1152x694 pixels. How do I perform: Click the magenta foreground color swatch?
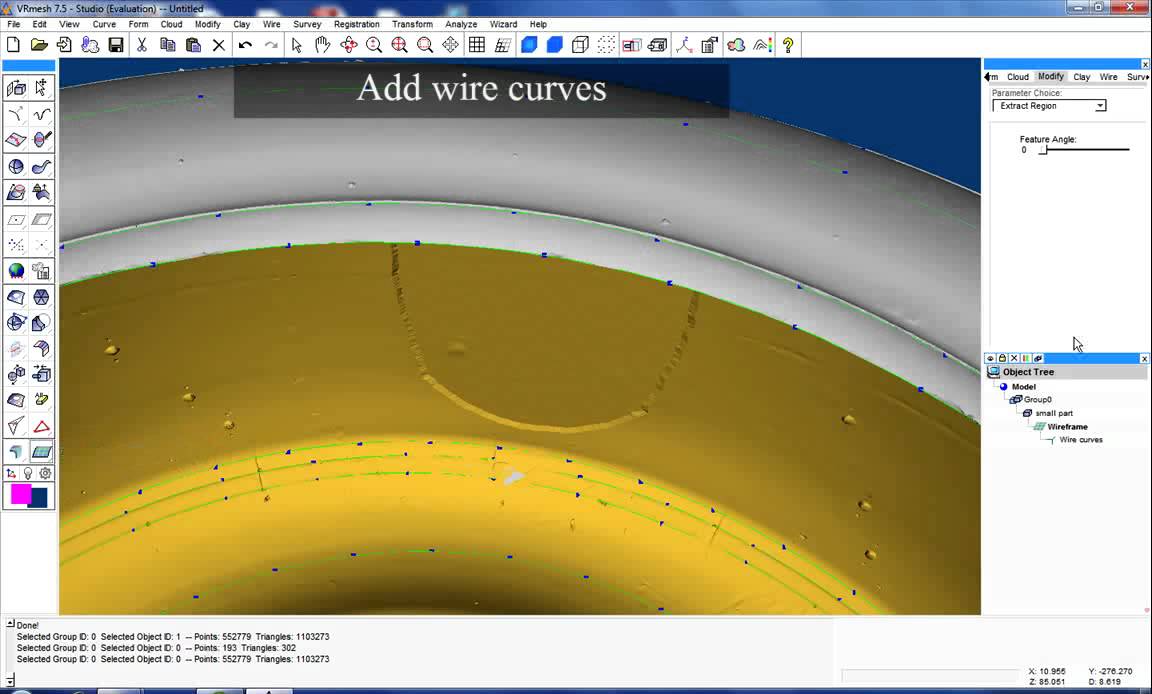[x=21, y=494]
